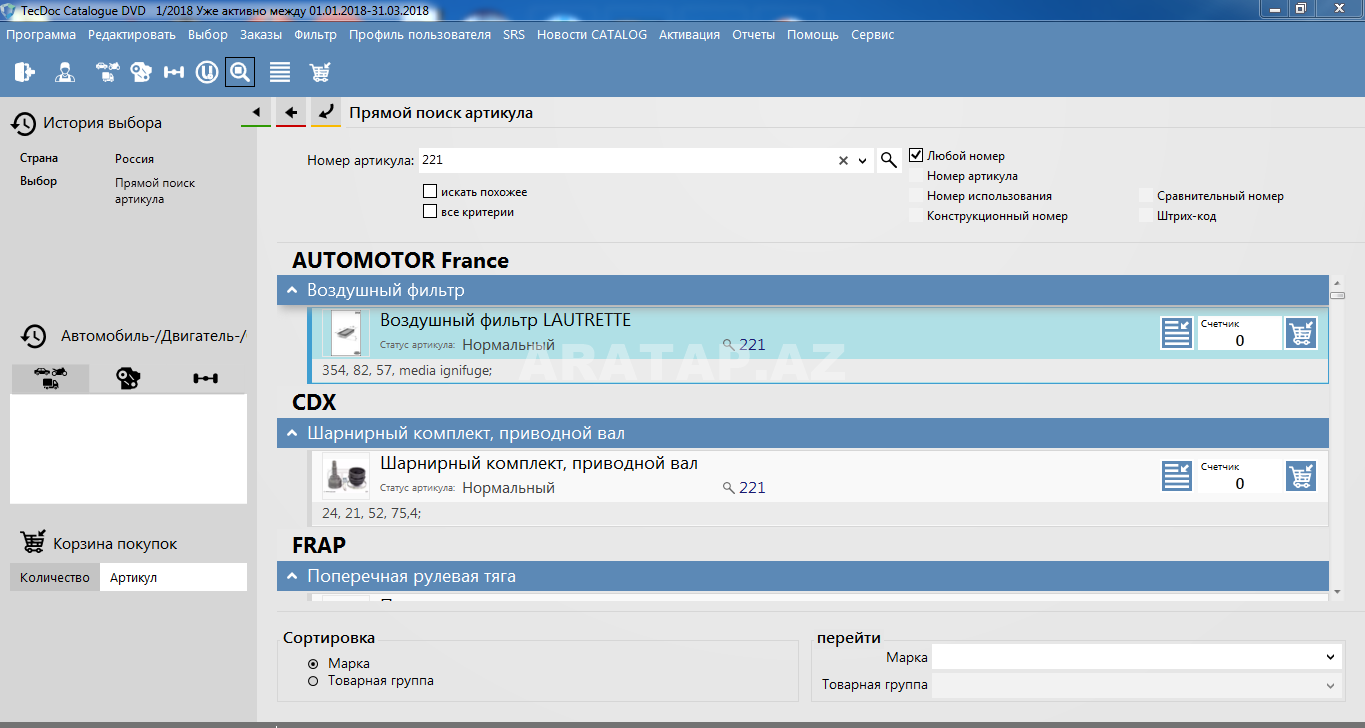This screenshot has width=1365, height=728.
Task: Click Прямой поиск артикула in selection history
Action: click(x=155, y=191)
